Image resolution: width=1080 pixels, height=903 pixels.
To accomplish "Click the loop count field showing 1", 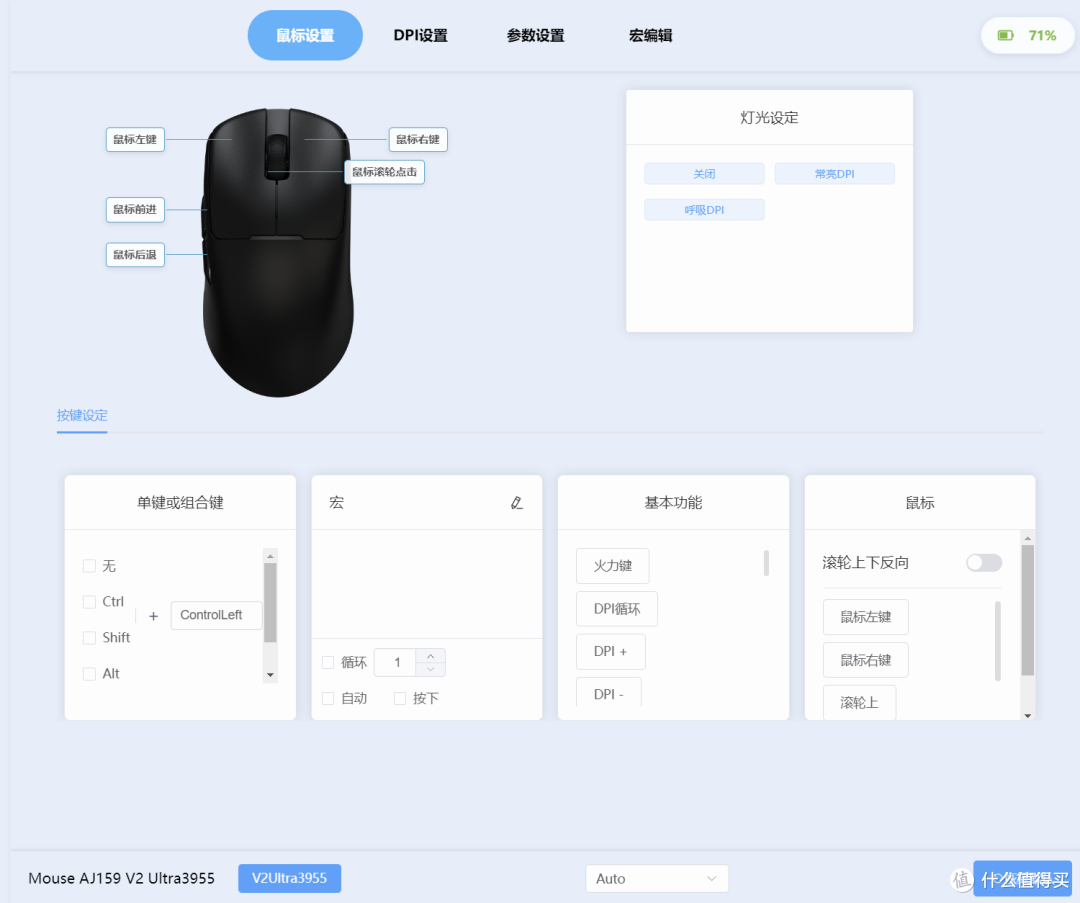I will pos(396,663).
